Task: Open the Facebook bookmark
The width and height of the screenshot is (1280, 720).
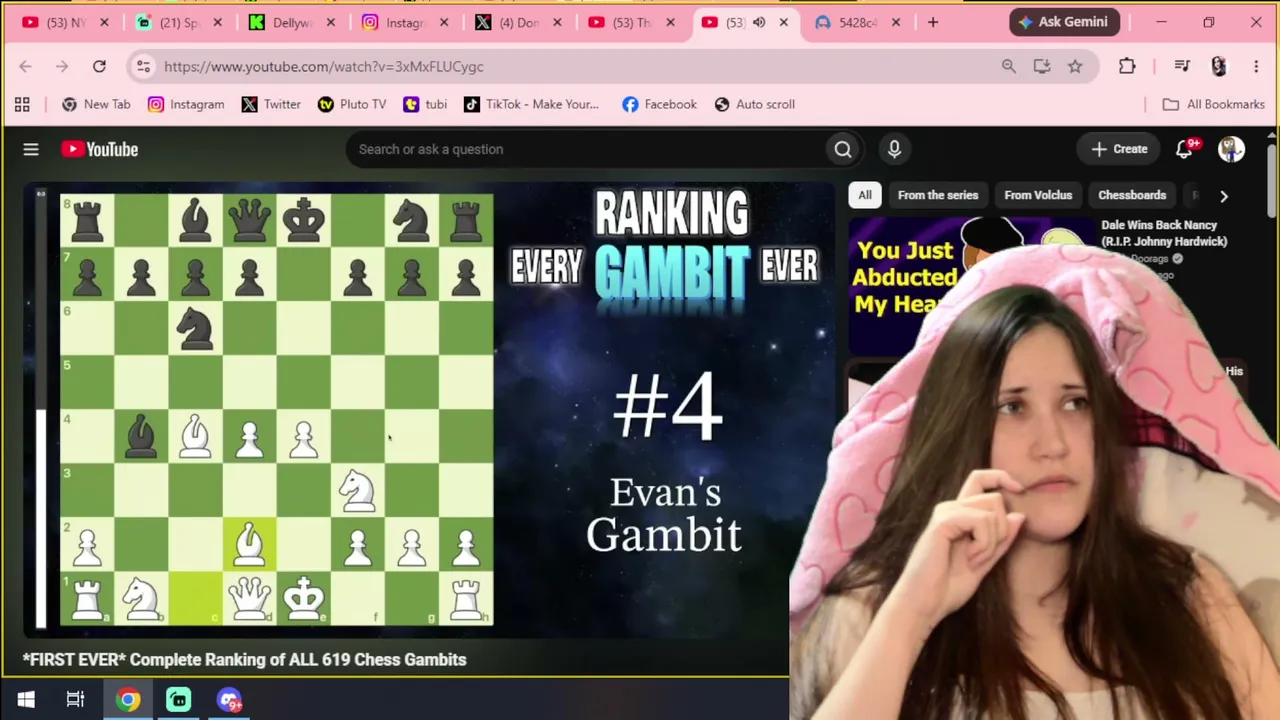Action: (x=659, y=104)
